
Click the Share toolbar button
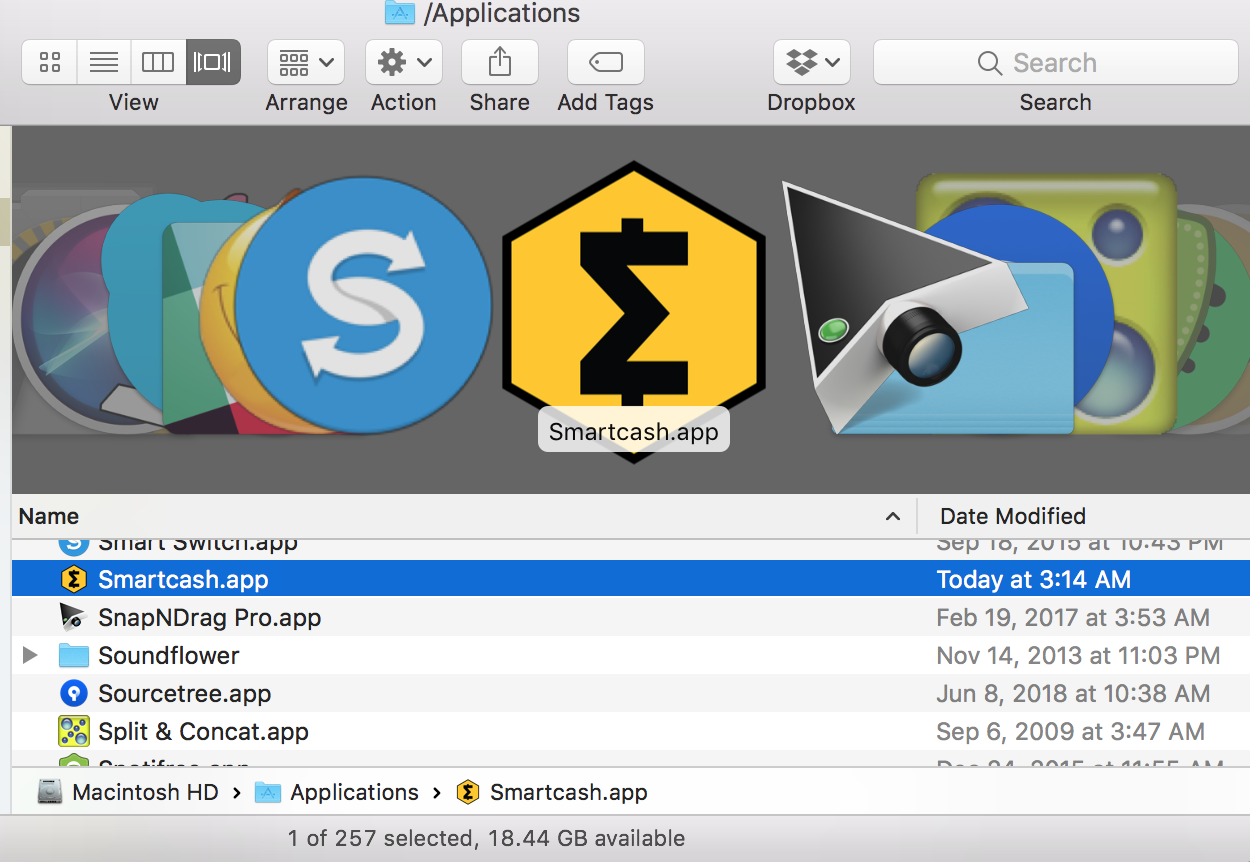tap(499, 63)
